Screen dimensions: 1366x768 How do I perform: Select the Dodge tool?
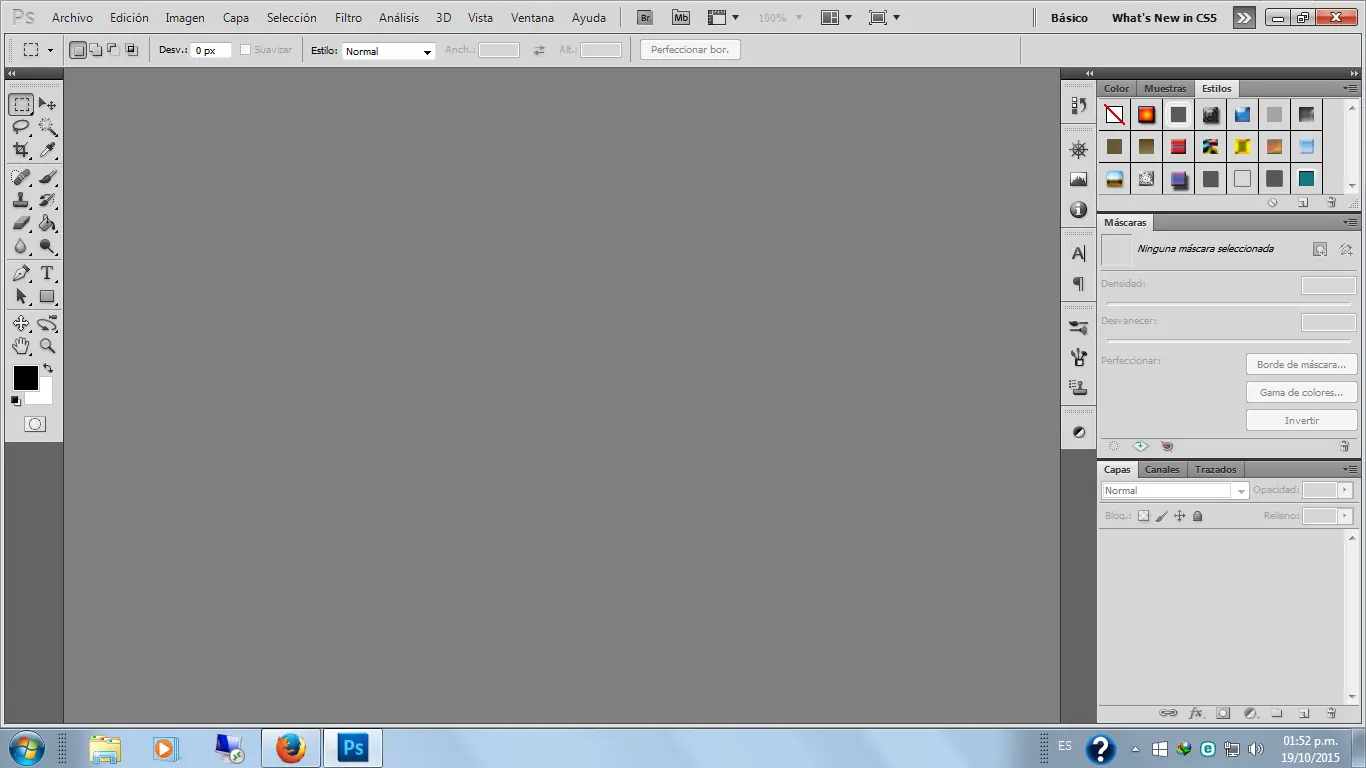tap(47, 246)
